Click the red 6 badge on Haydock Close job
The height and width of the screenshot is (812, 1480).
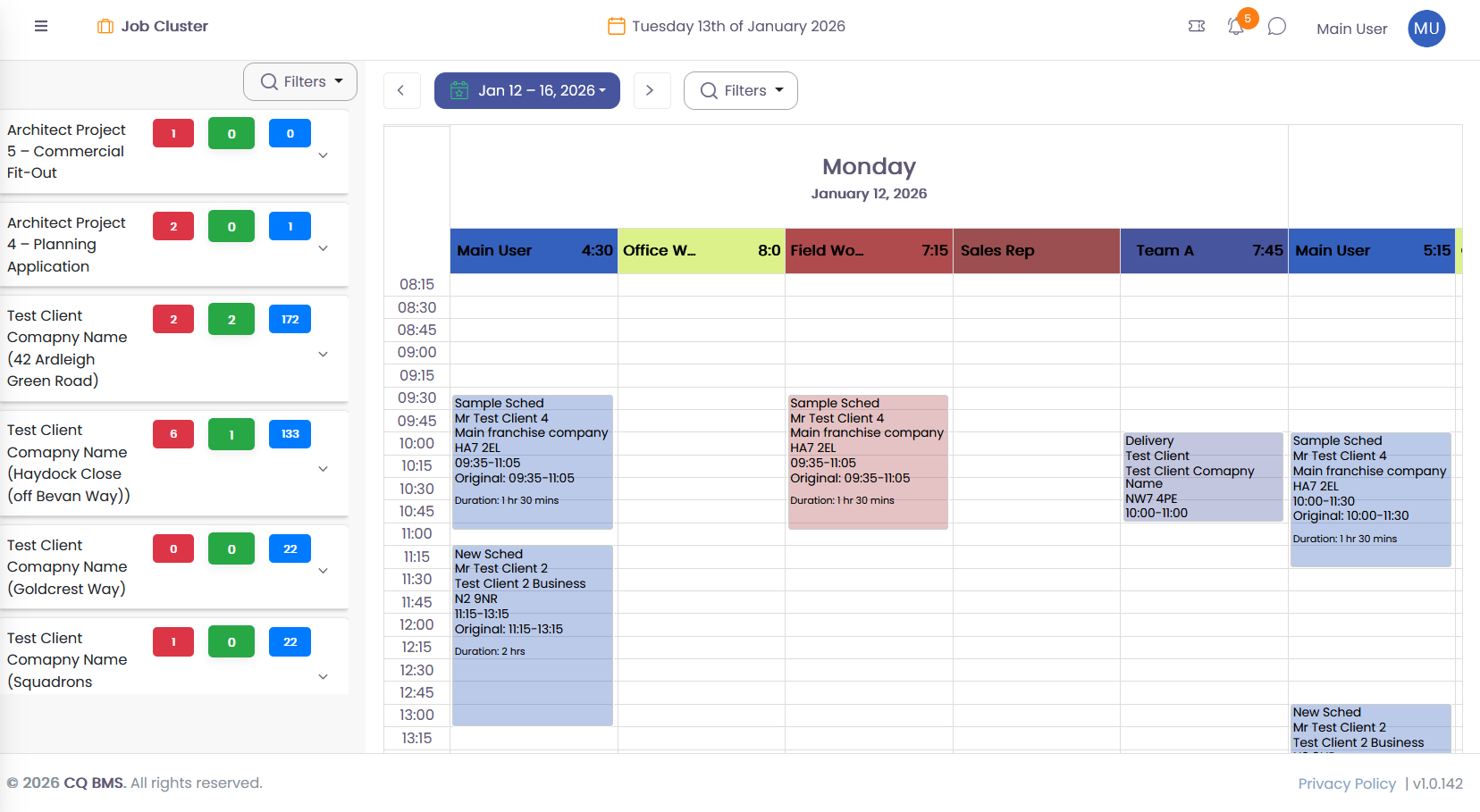tap(172, 434)
